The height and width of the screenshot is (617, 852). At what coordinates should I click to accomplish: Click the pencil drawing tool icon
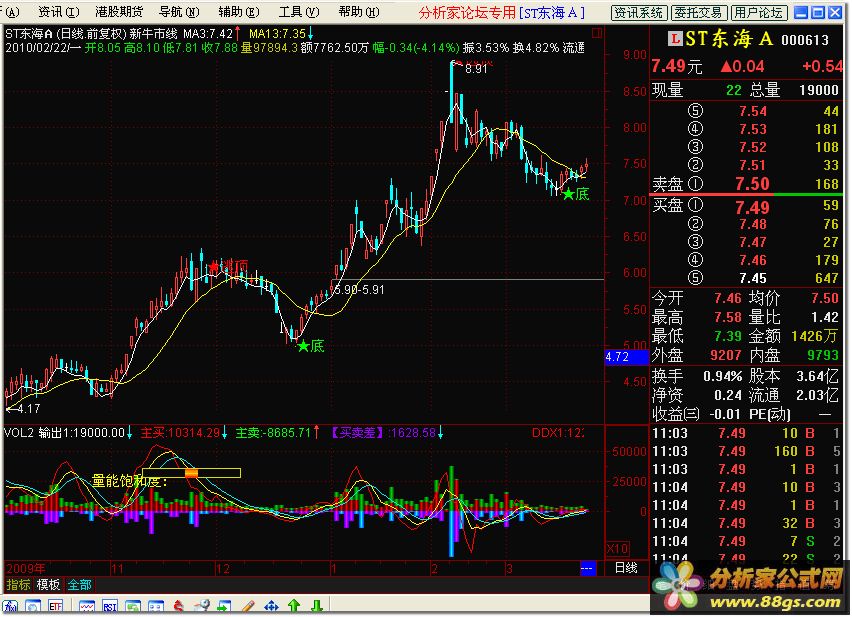[x=248, y=607]
